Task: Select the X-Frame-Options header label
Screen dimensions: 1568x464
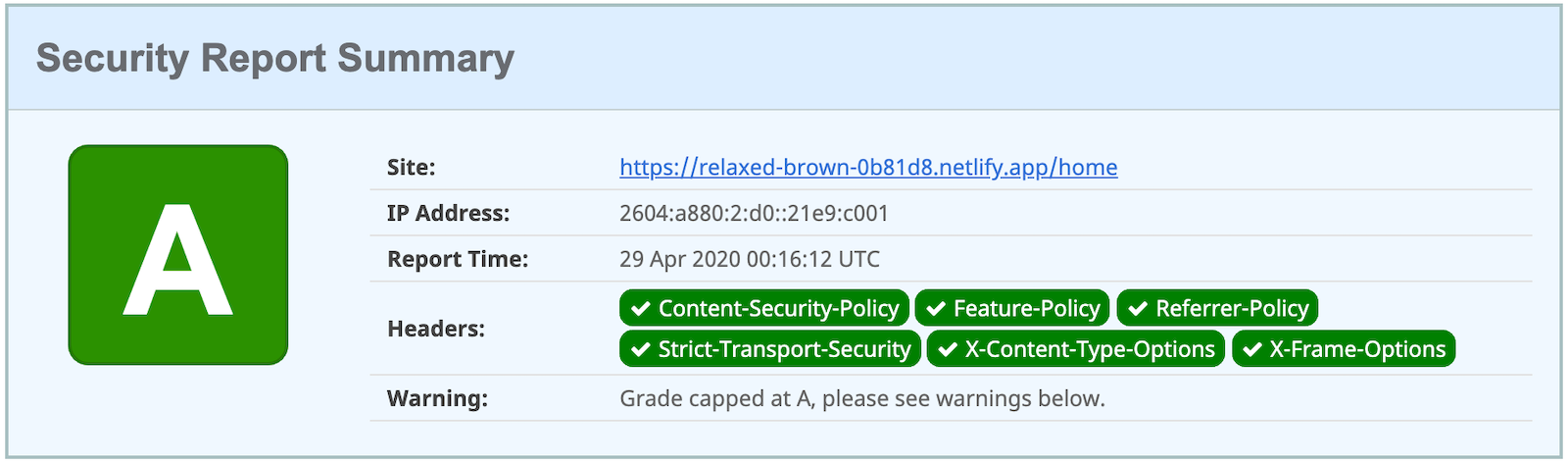Action: tap(1357, 349)
